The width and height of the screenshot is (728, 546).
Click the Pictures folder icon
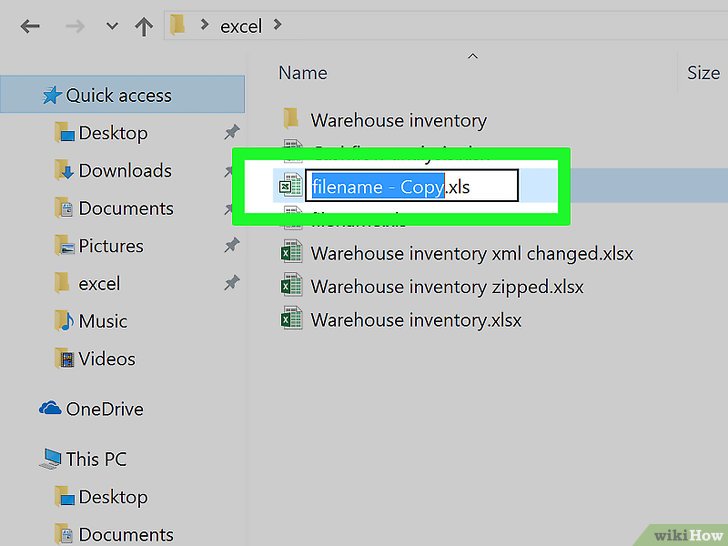[x=65, y=246]
